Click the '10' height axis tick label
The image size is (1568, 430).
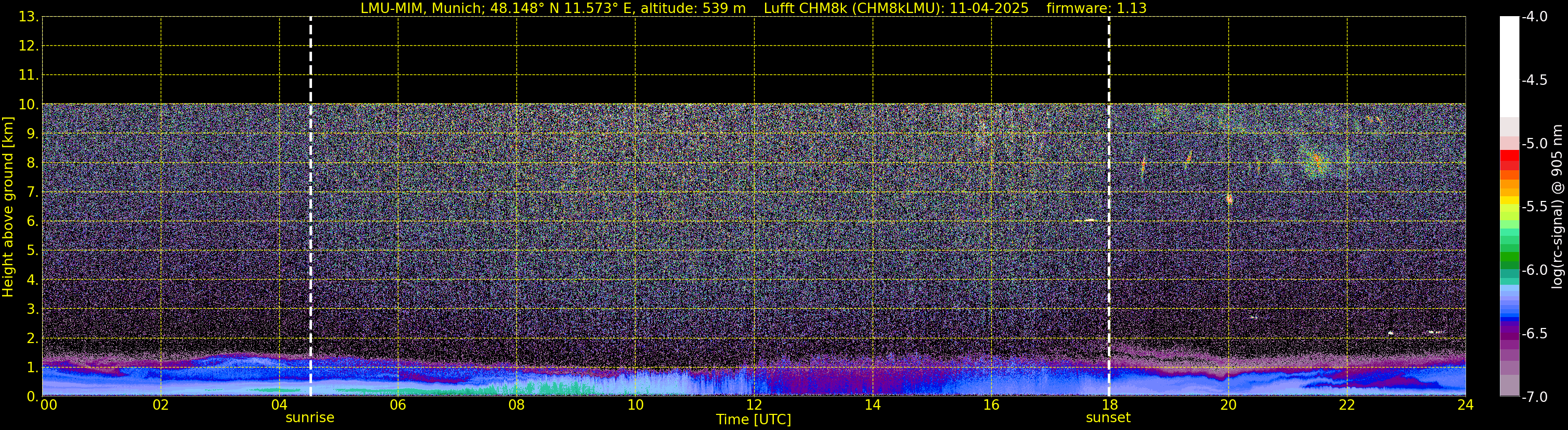coord(28,105)
